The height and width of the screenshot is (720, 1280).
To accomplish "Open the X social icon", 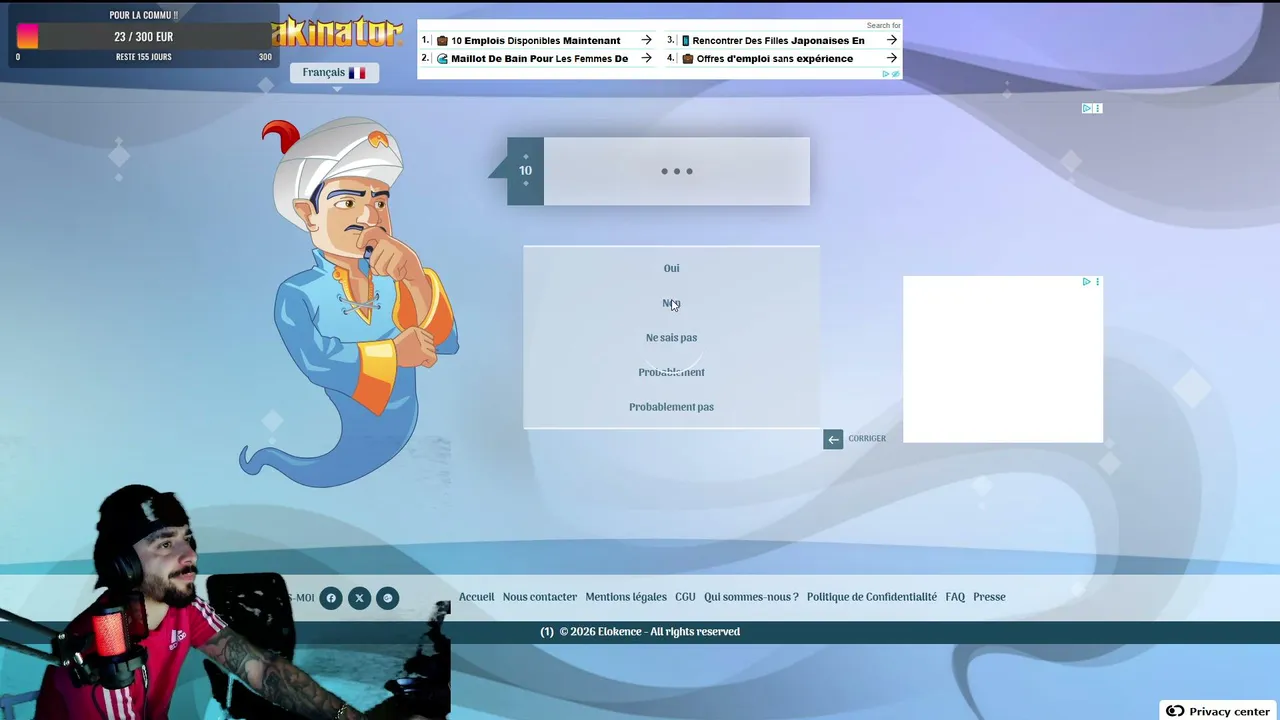I will pos(359,598).
